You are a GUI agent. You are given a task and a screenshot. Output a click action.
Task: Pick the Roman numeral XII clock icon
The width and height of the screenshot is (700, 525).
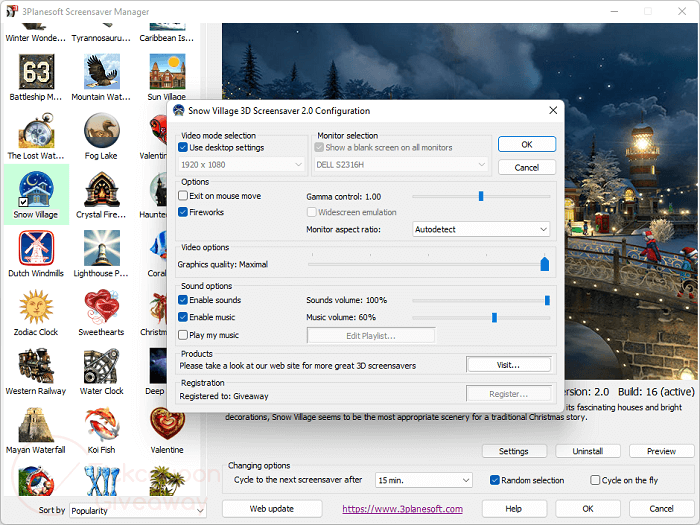[101, 481]
